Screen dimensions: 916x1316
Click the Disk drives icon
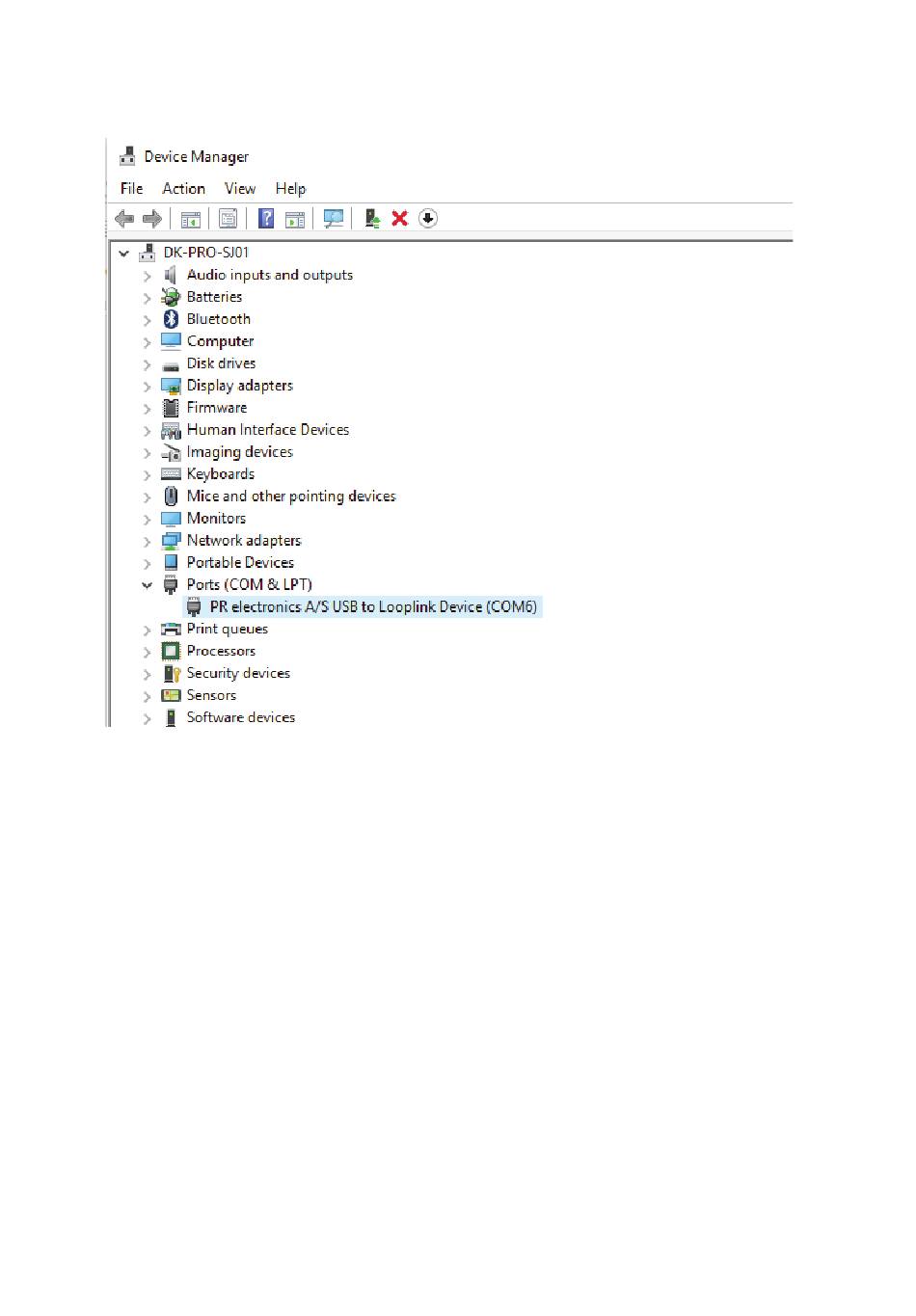tap(171, 365)
